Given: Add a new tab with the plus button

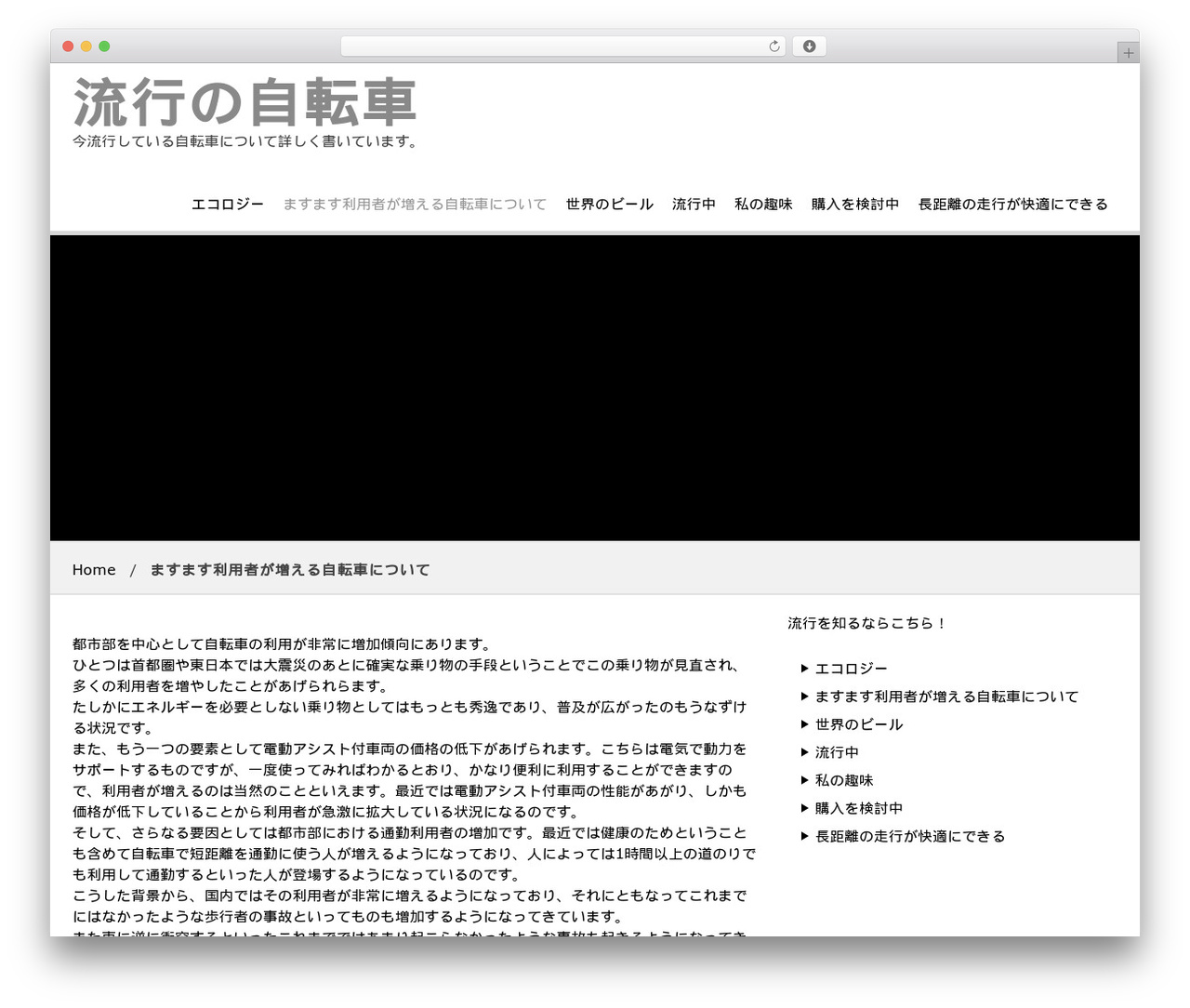Looking at the screenshot, I should 1129,53.
